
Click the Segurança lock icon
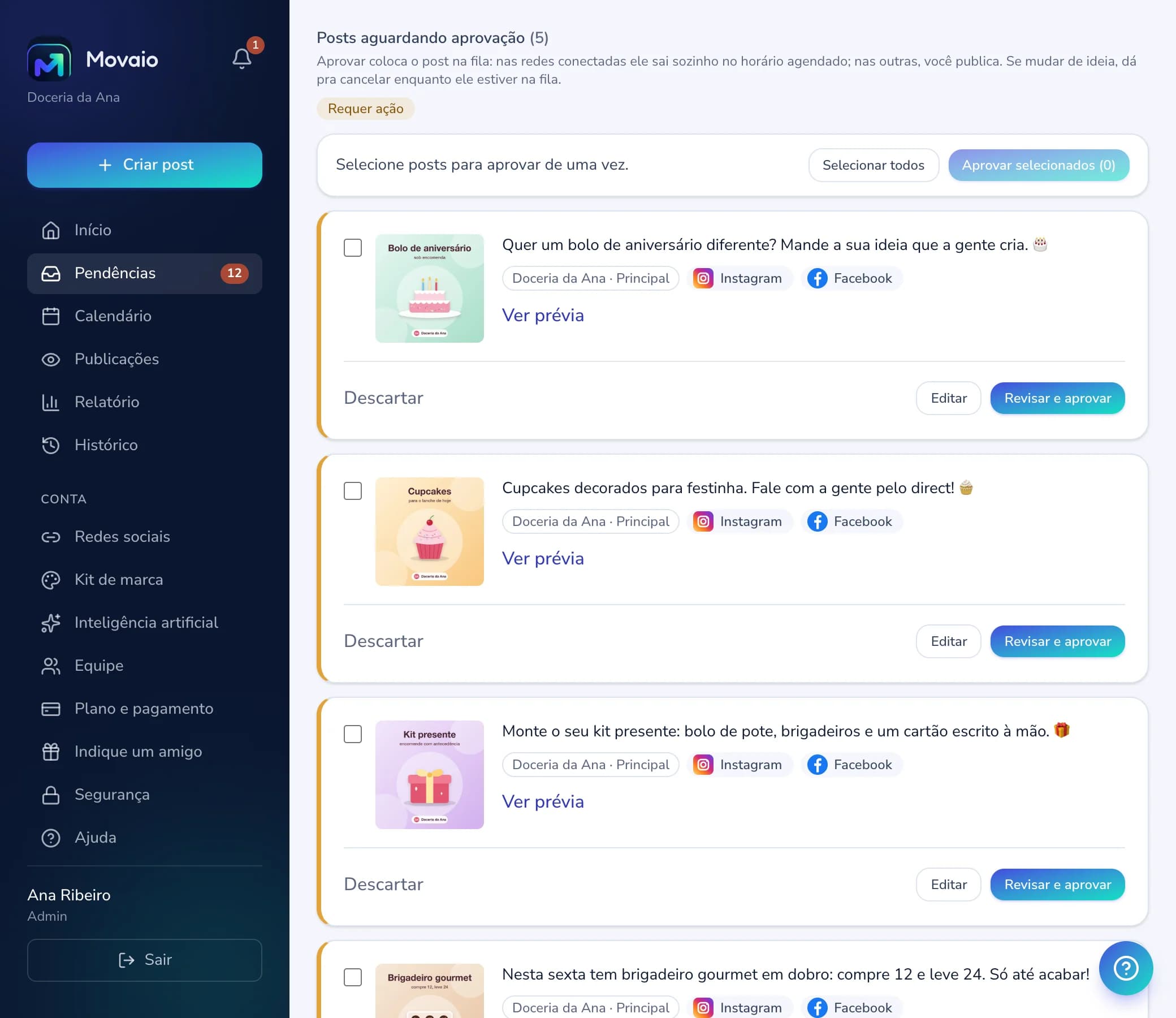pos(50,794)
